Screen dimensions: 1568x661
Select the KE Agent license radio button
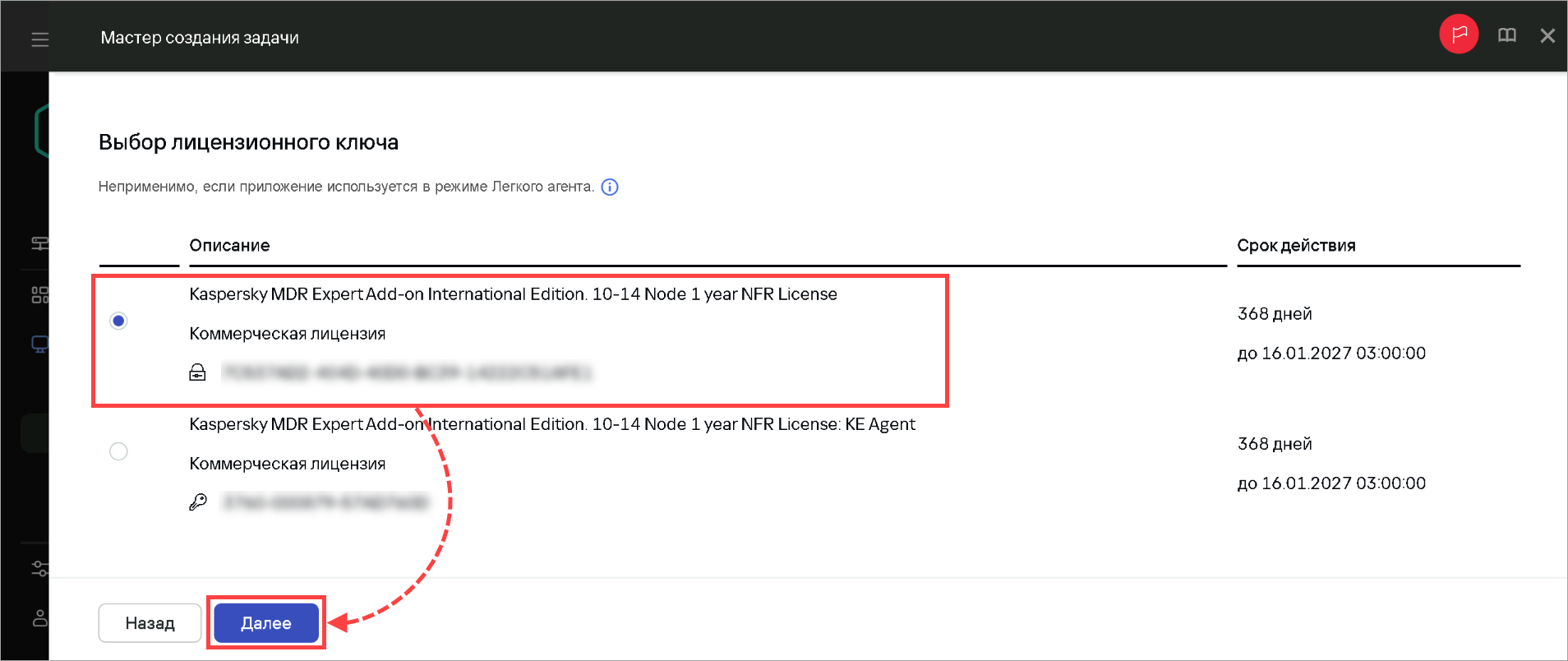click(x=118, y=451)
